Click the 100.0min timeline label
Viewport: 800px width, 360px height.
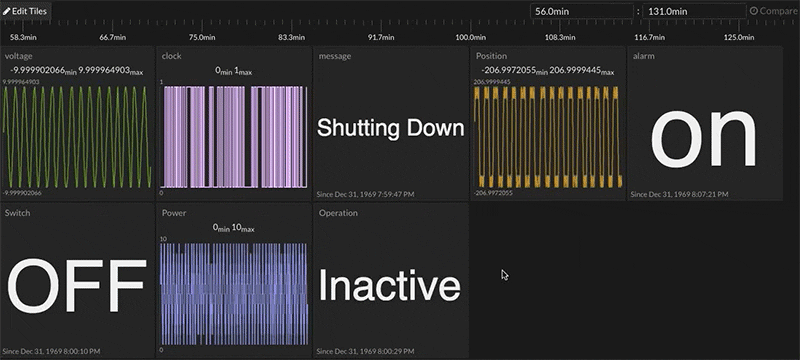pyautogui.click(x=470, y=37)
